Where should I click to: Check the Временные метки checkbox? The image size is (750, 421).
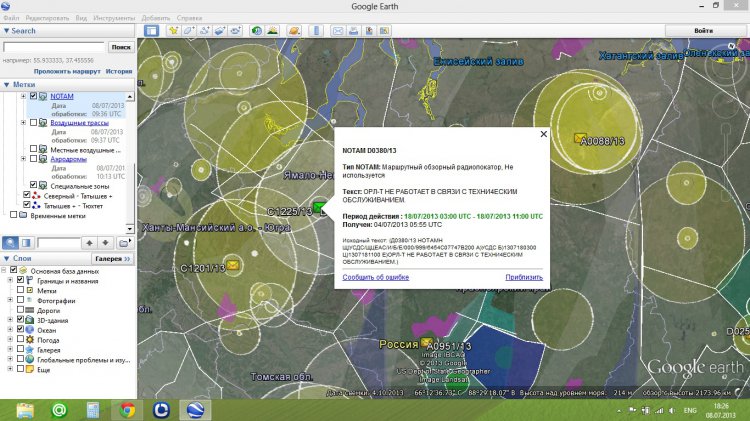(x=13, y=215)
